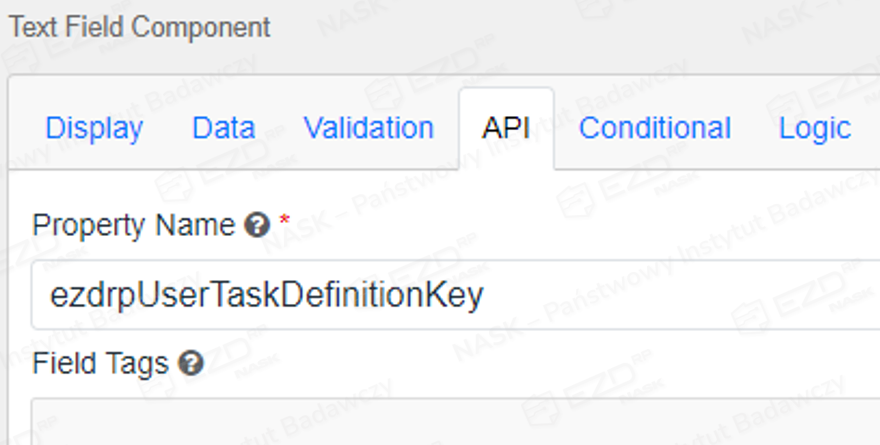Open the Data tab

pyautogui.click(x=223, y=128)
